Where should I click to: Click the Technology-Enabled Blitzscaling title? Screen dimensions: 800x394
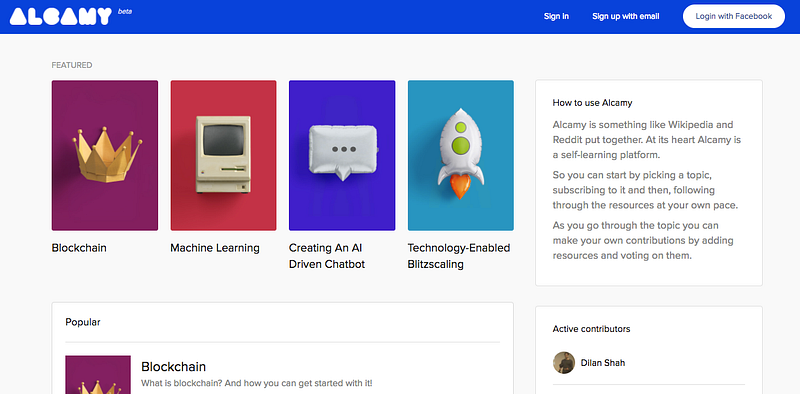[x=459, y=256]
